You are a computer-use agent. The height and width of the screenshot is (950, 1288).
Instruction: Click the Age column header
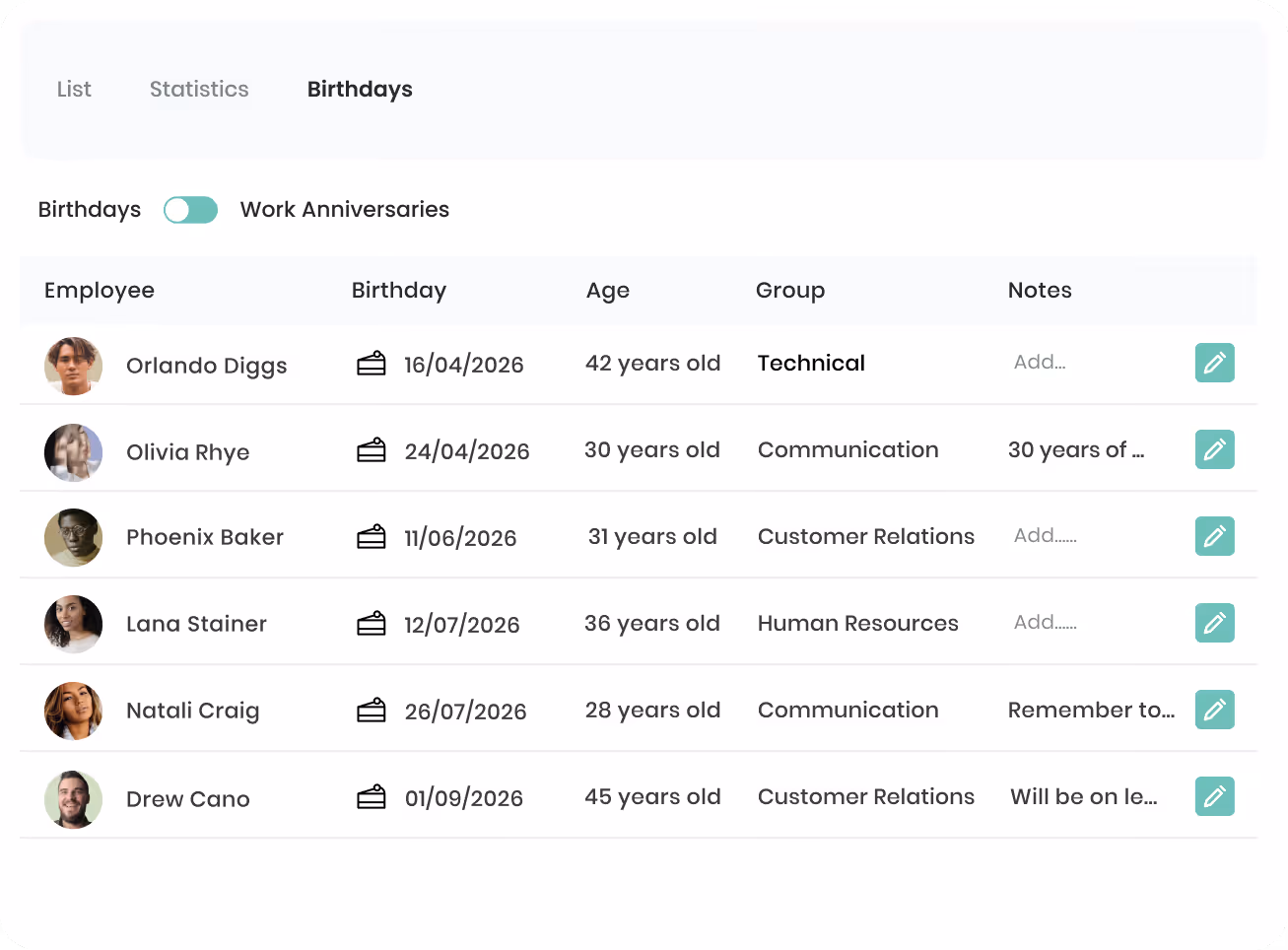pyautogui.click(x=608, y=291)
